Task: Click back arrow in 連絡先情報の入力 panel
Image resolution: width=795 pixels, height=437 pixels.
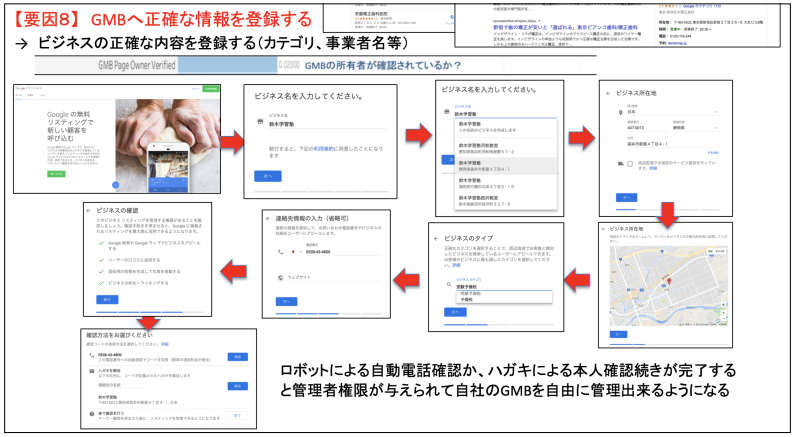Action: coord(268,218)
